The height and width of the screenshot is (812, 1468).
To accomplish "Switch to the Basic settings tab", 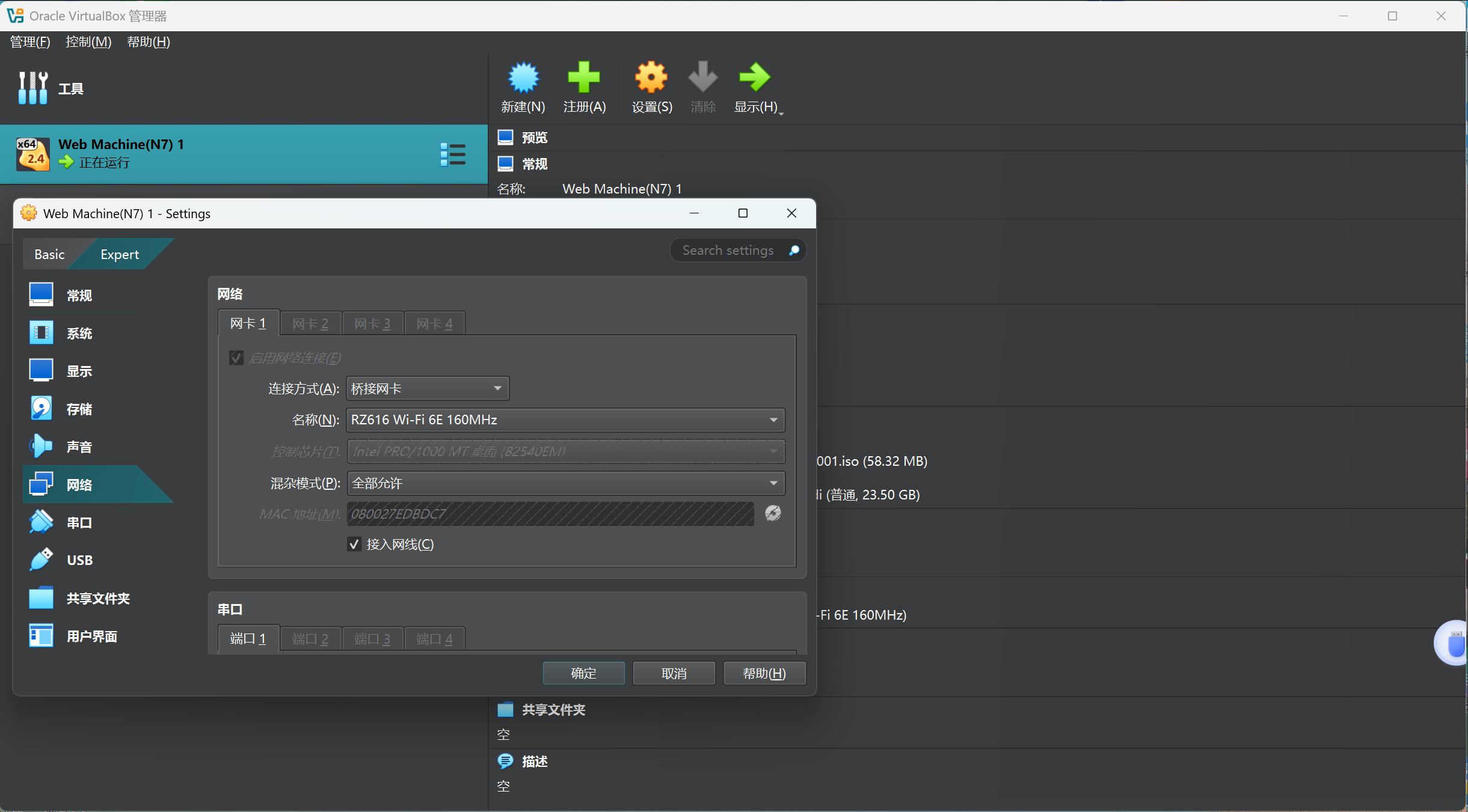I will click(x=49, y=254).
